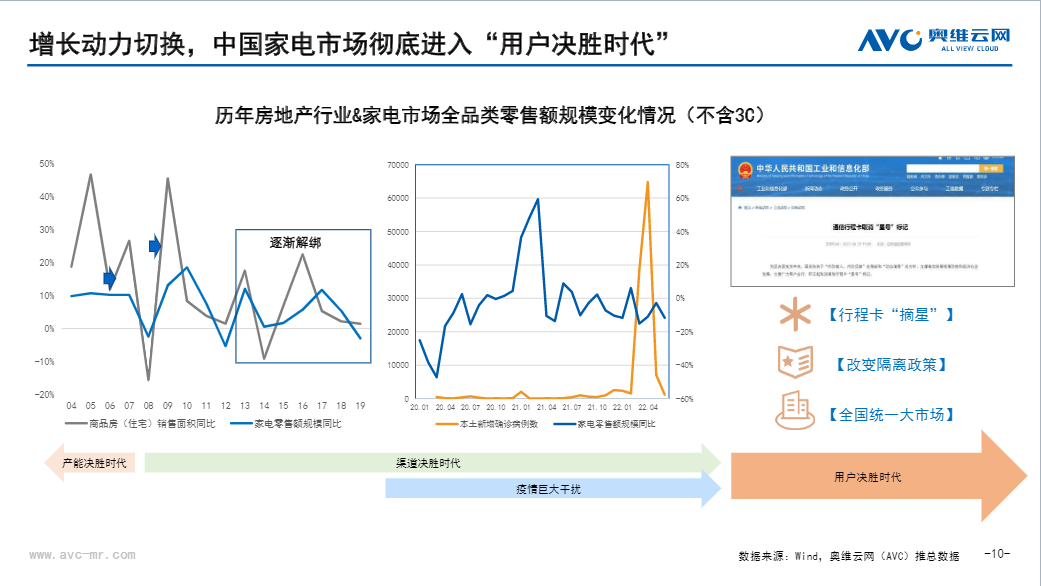
Task: Select the 逐渐解绑 label in the left chart
Action: 296,242
